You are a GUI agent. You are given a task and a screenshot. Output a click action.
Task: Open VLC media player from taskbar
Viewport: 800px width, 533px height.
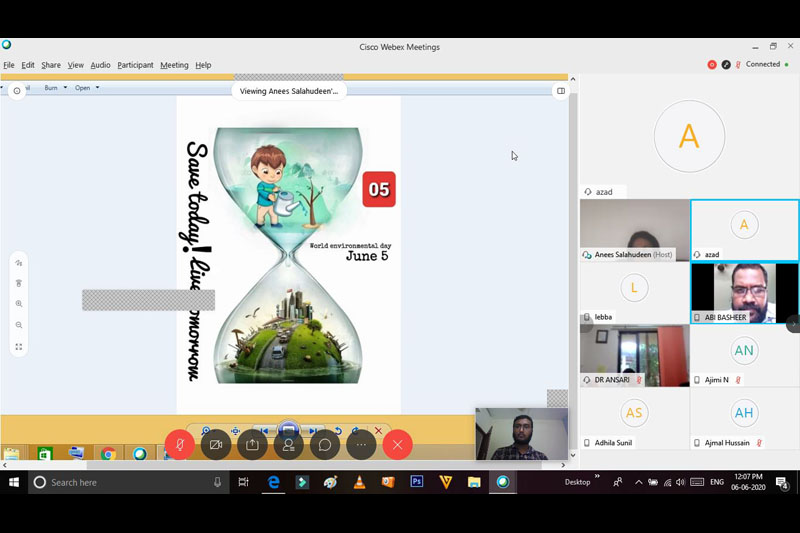(359, 482)
